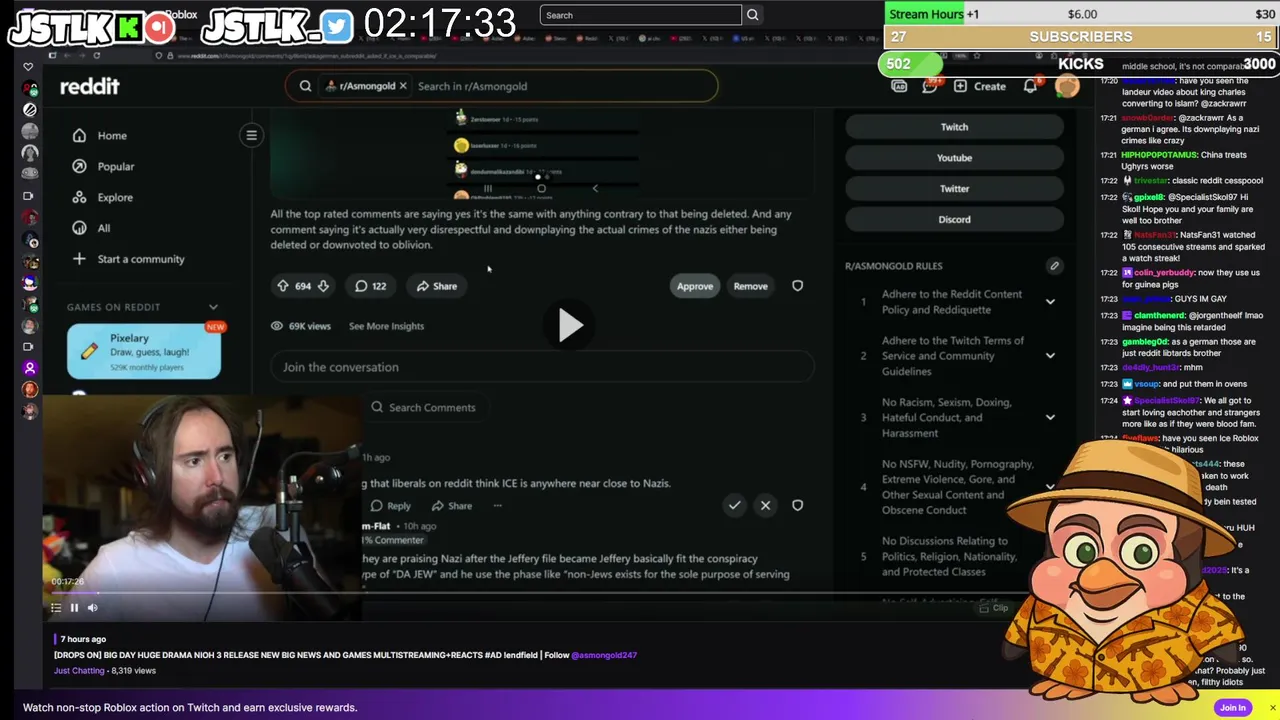
Task: Click the large play overlay on video
Action: click(x=570, y=325)
